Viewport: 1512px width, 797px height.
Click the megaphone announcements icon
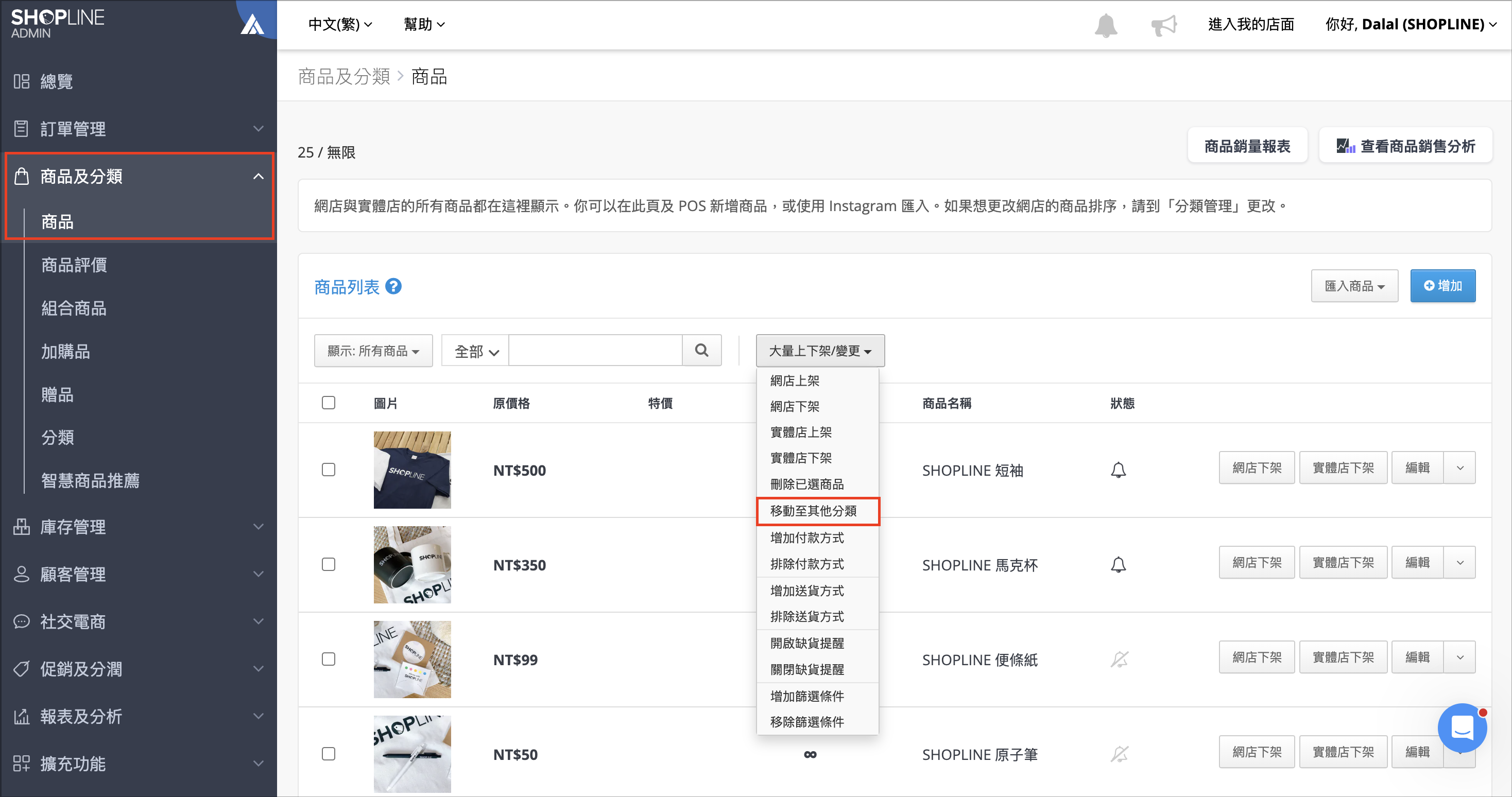(x=1164, y=25)
